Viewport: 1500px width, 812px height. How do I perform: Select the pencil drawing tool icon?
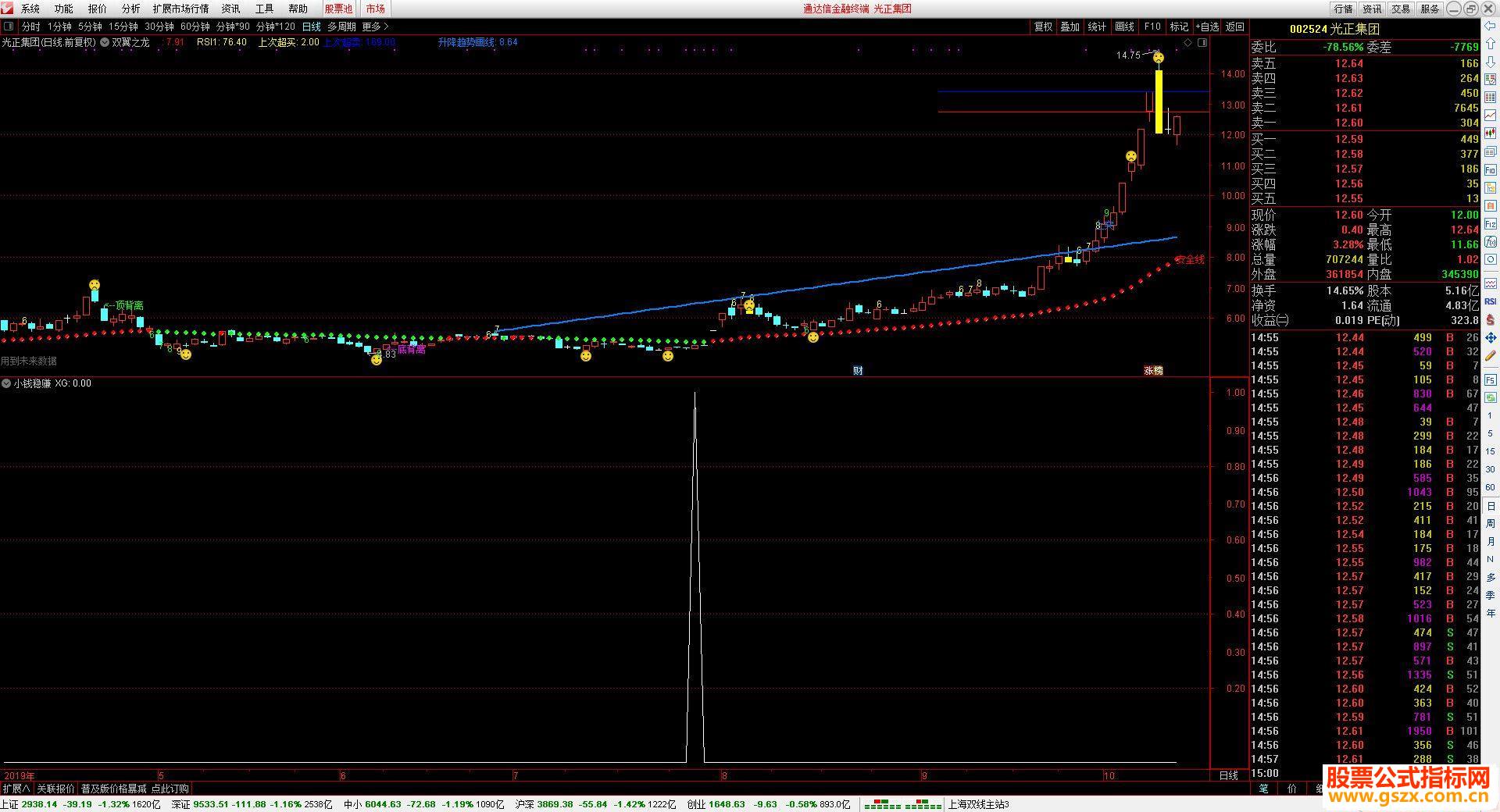(x=1491, y=356)
